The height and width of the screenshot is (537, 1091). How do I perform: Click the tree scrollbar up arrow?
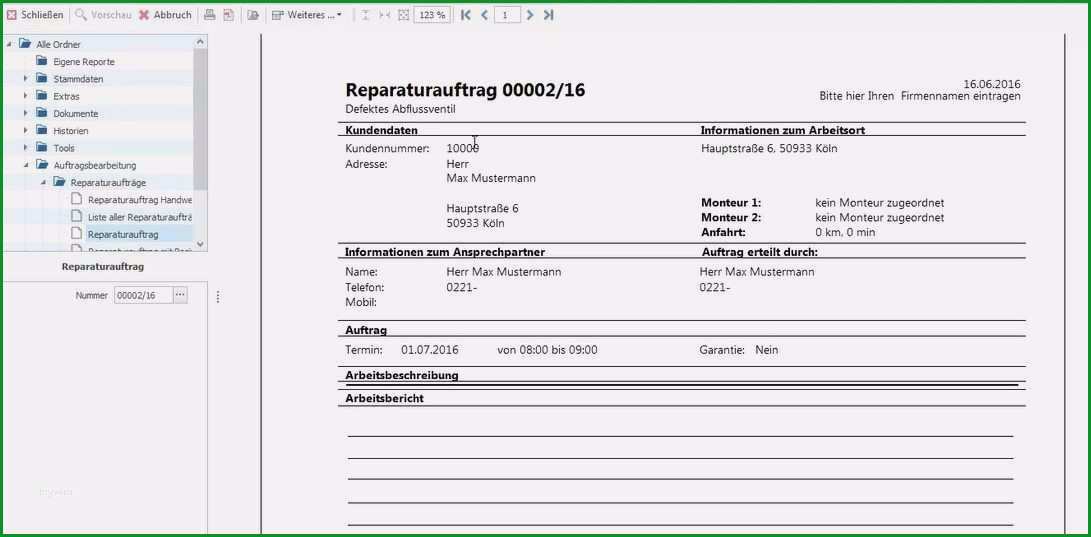click(200, 41)
